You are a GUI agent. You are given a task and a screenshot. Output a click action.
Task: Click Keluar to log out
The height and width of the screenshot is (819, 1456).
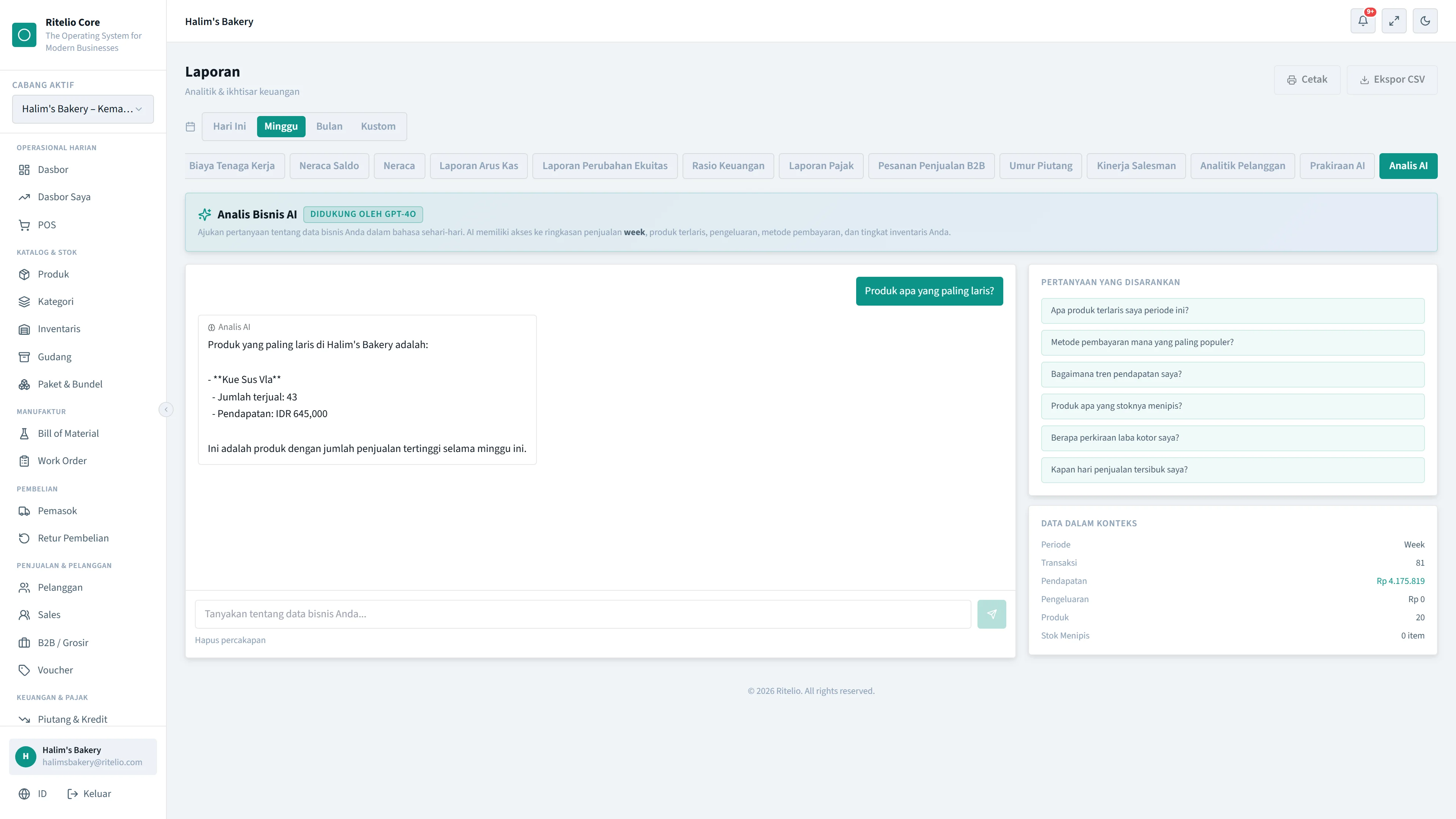pyautogui.click(x=89, y=794)
